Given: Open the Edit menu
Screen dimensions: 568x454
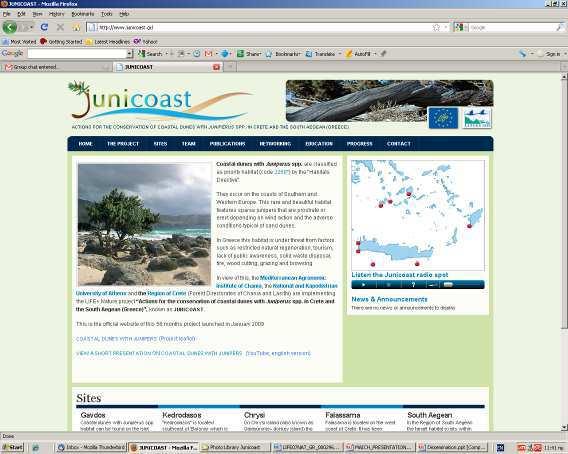Looking at the screenshot, I should pos(21,14).
